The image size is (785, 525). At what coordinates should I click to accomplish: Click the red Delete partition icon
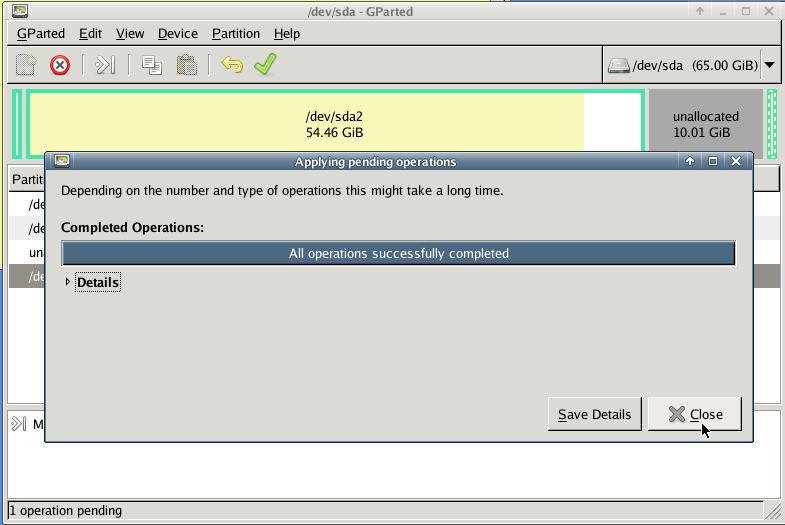tap(60, 65)
